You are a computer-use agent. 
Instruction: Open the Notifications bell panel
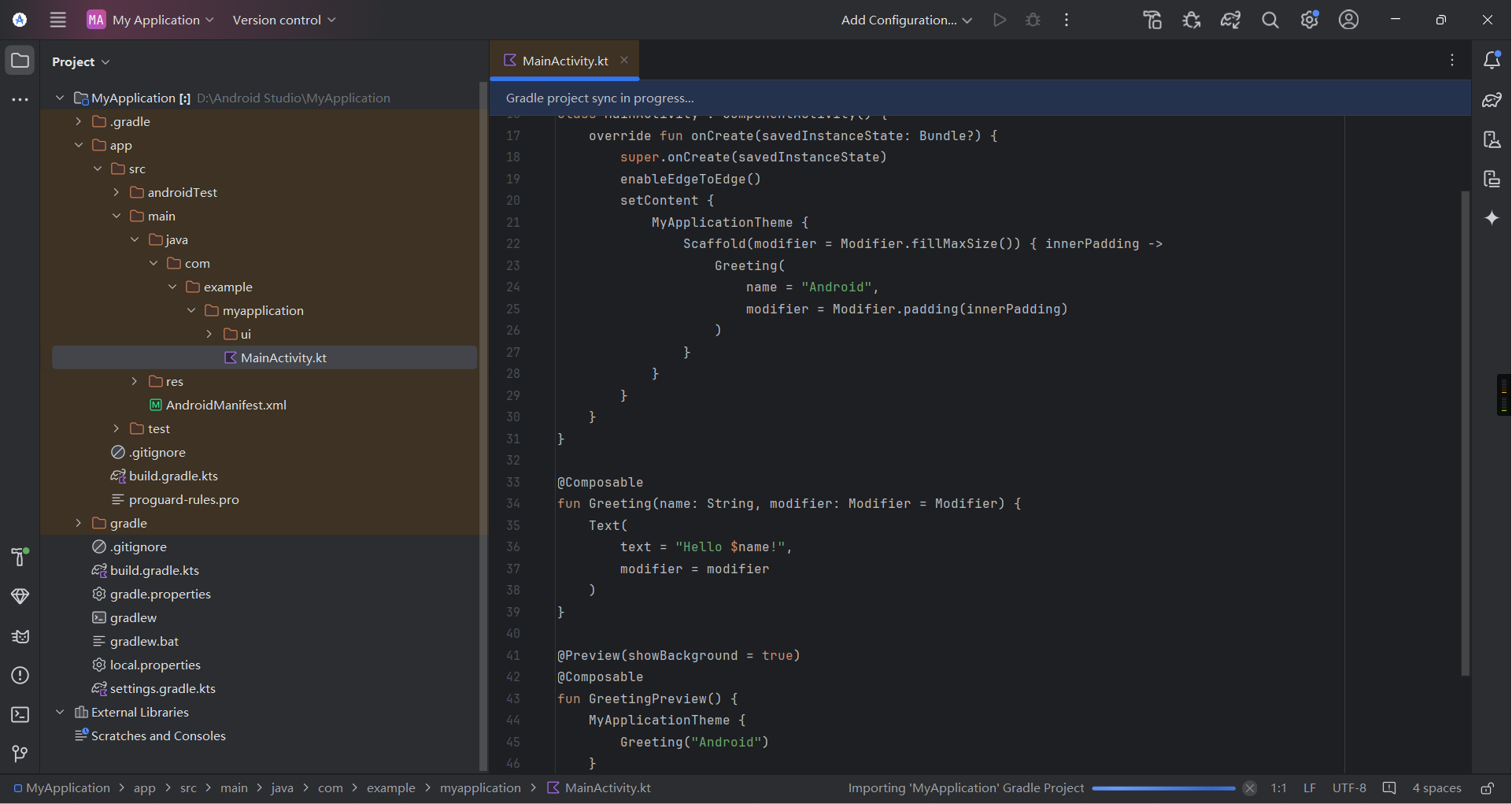[x=1492, y=60]
